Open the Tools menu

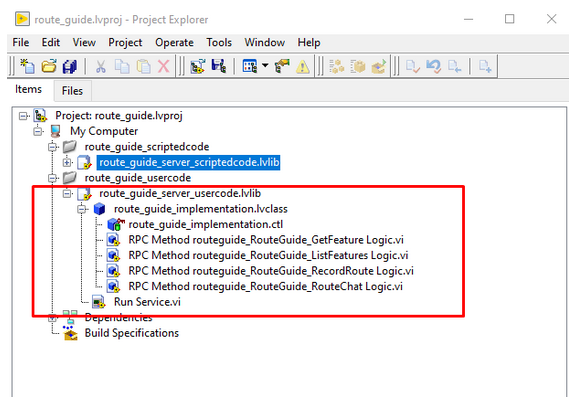point(219,42)
